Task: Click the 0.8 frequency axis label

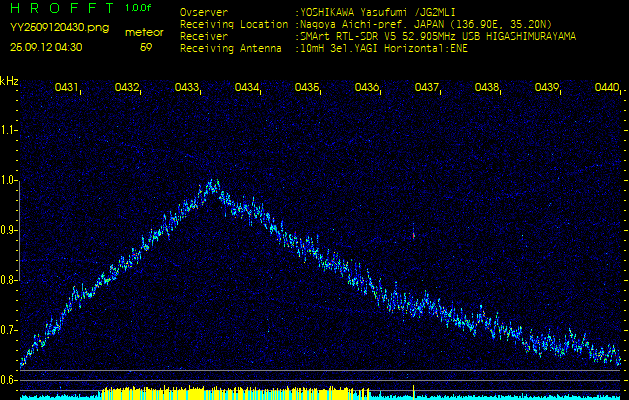Action: [9, 280]
